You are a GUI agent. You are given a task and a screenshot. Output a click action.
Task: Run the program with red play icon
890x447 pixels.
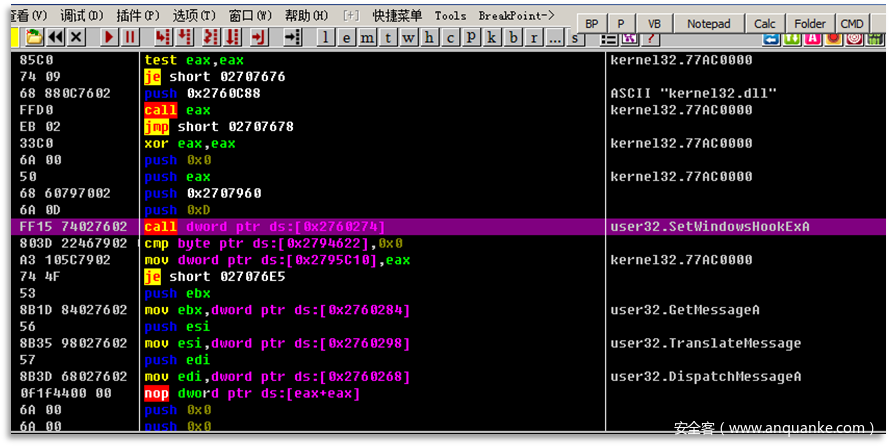coord(108,37)
